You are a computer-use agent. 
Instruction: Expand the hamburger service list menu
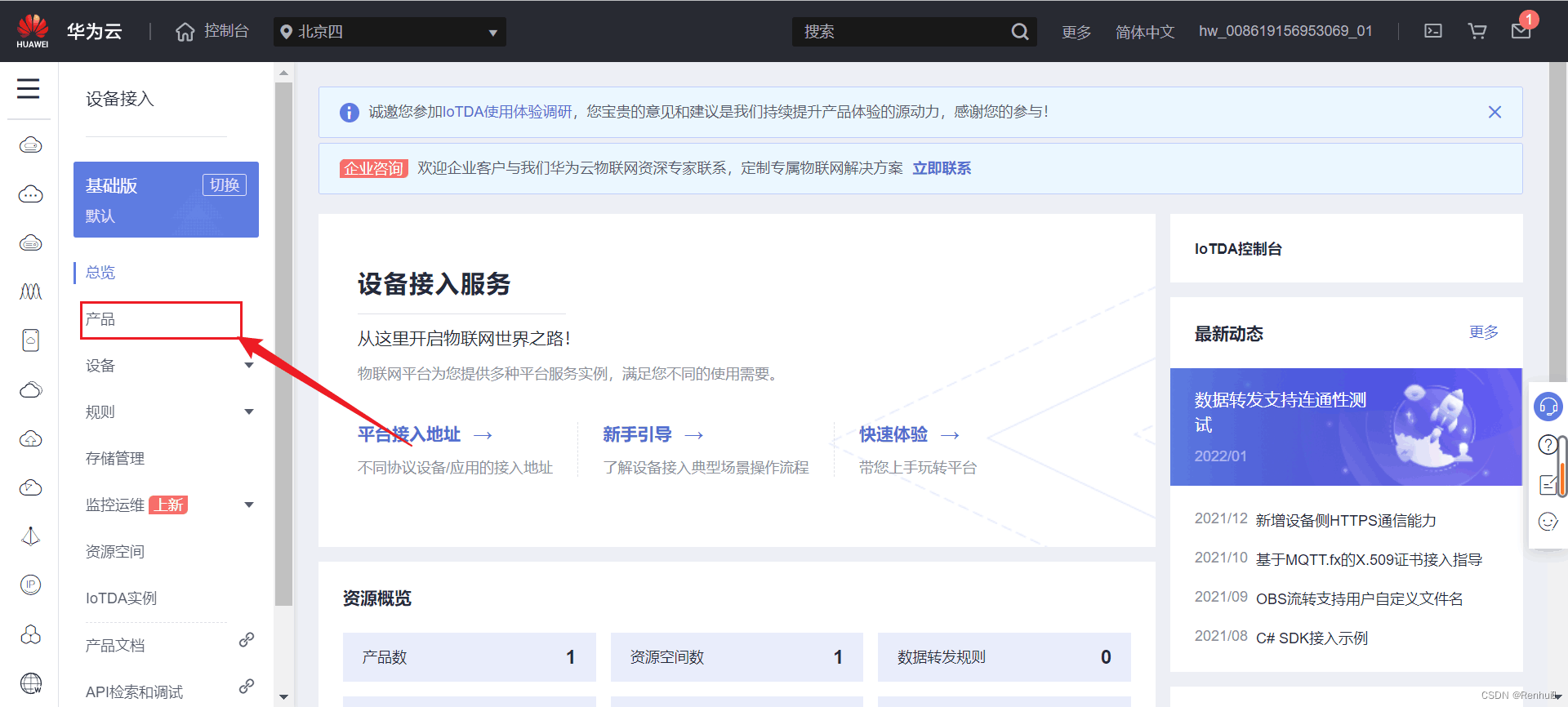click(29, 88)
